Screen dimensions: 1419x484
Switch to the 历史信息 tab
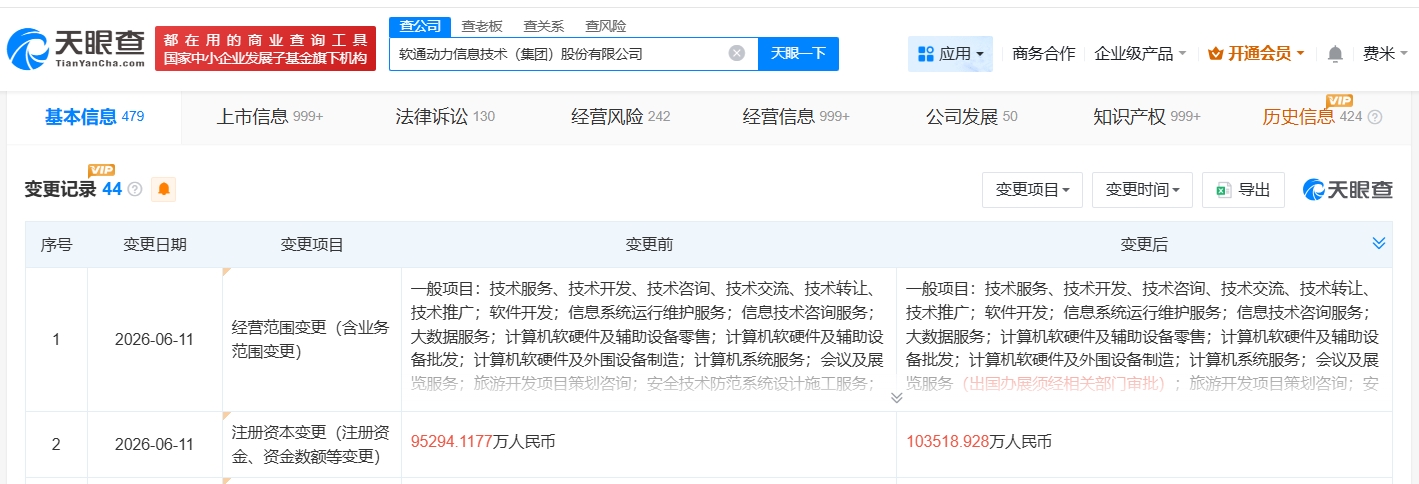[1310, 117]
